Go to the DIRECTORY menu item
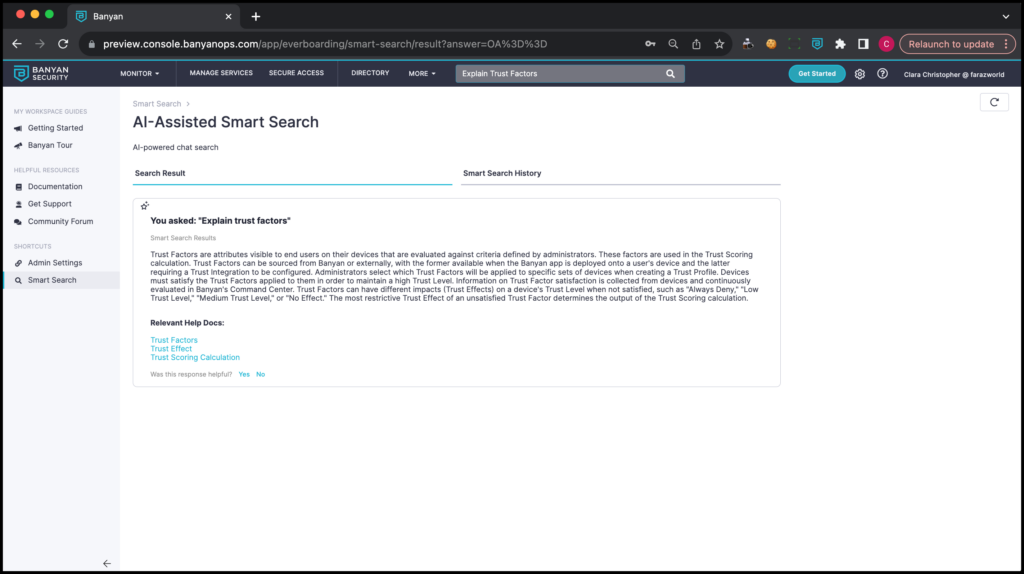This screenshot has height=574, width=1024. coord(370,73)
